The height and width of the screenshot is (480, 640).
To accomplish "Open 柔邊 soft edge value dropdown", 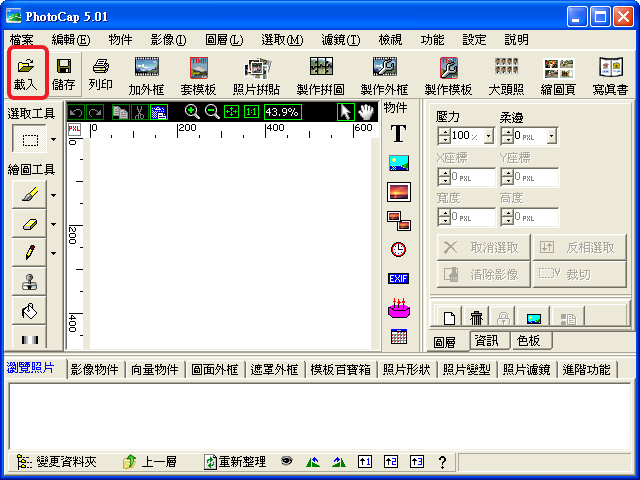I will (x=552, y=136).
